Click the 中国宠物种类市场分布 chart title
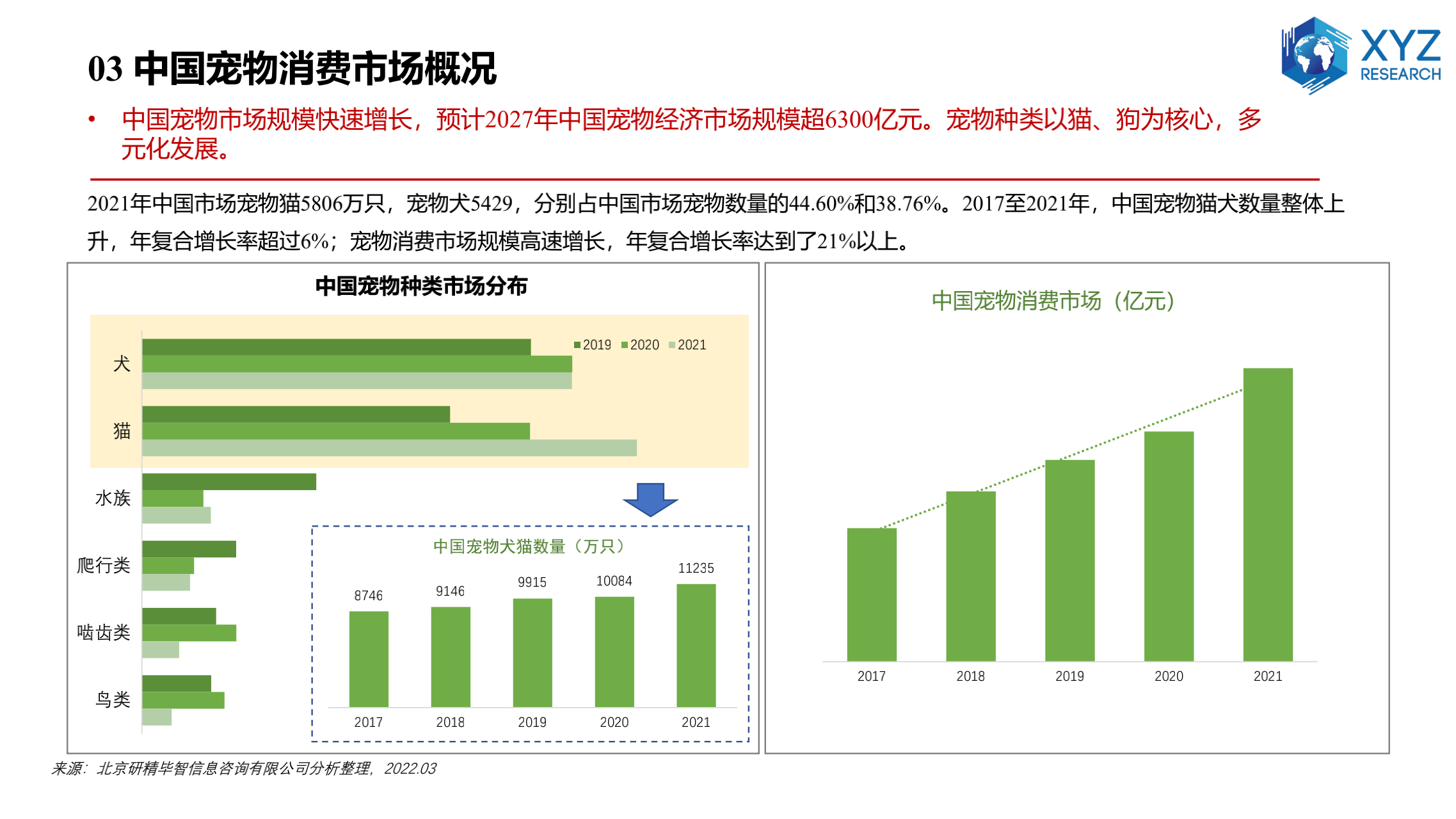This screenshot has height=819, width=1456. point(421,286)
